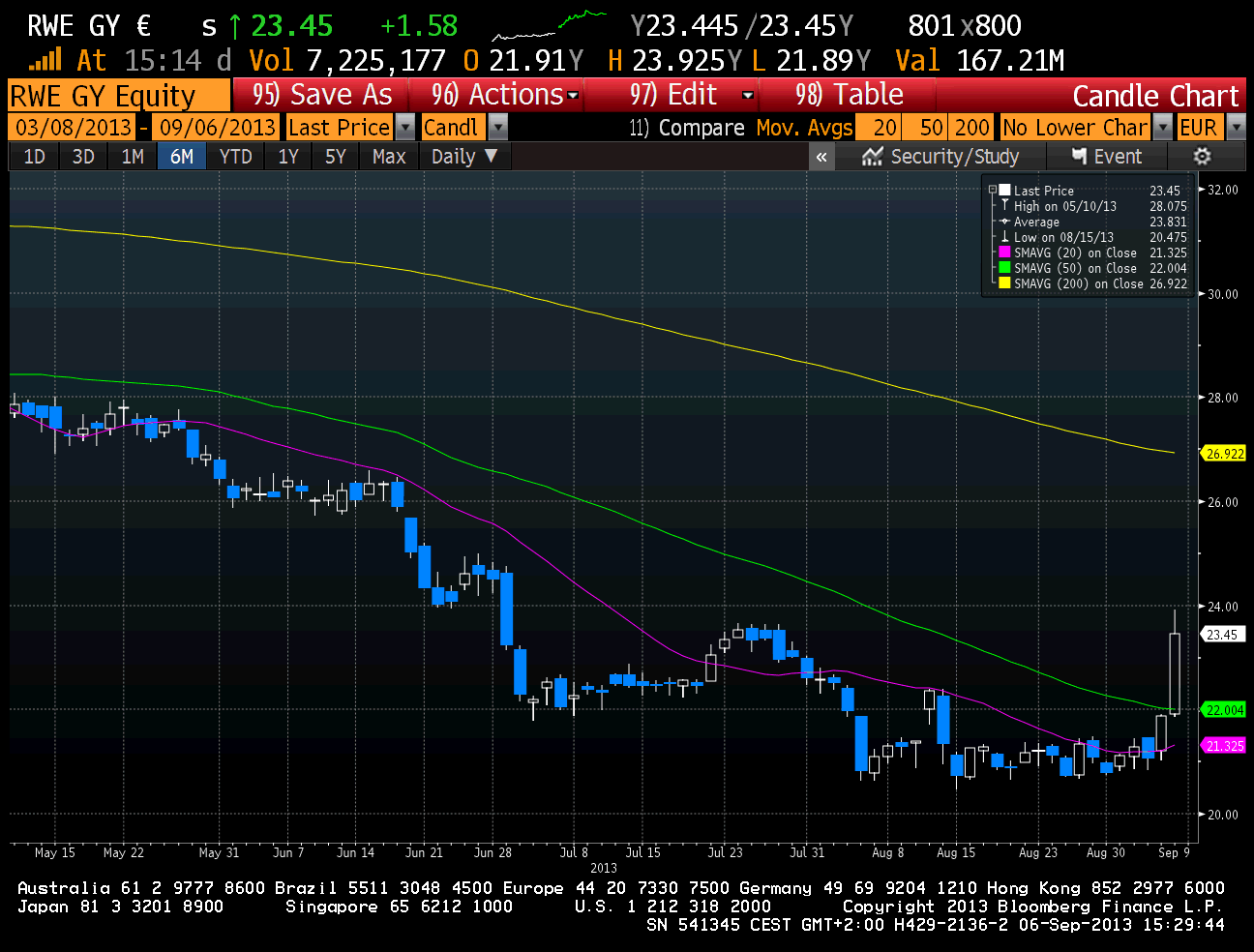
Task: Click the yellow 26.922 axis price tag
Action: 1224,454
